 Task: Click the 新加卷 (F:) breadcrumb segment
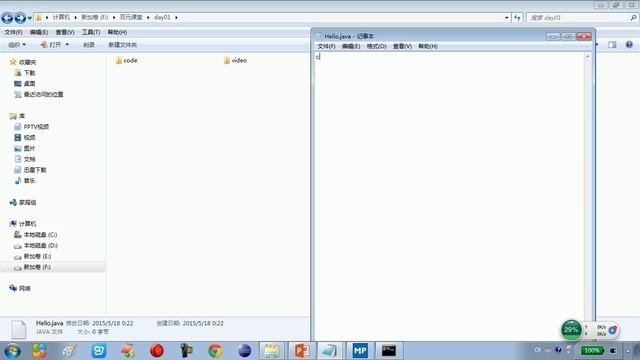[95, 17]
